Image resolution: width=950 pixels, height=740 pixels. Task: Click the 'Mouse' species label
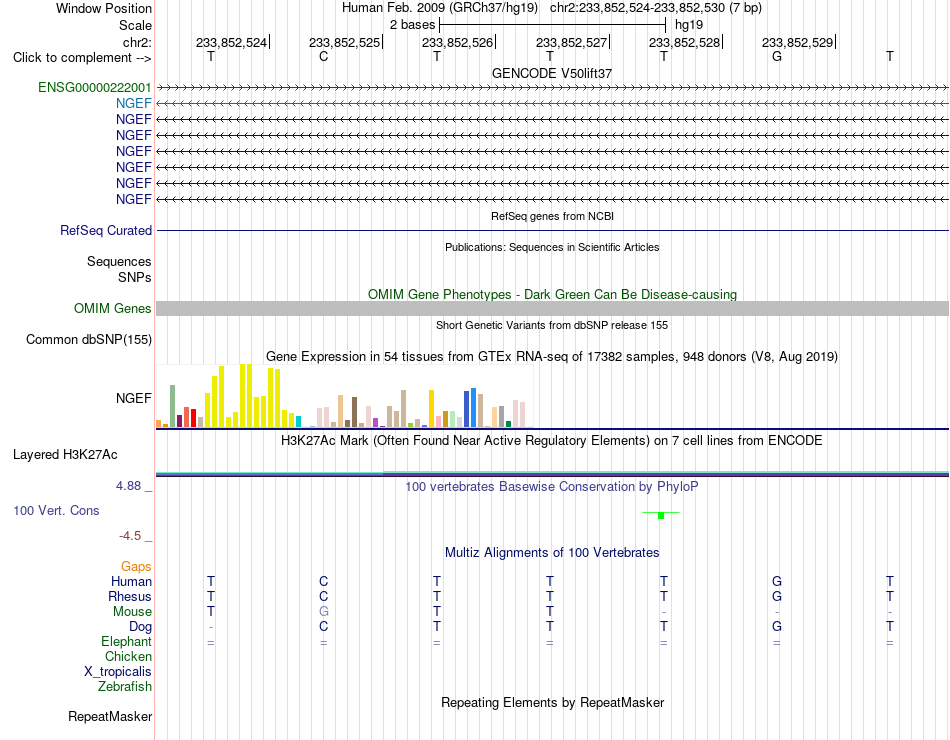[x=132, y=612]
